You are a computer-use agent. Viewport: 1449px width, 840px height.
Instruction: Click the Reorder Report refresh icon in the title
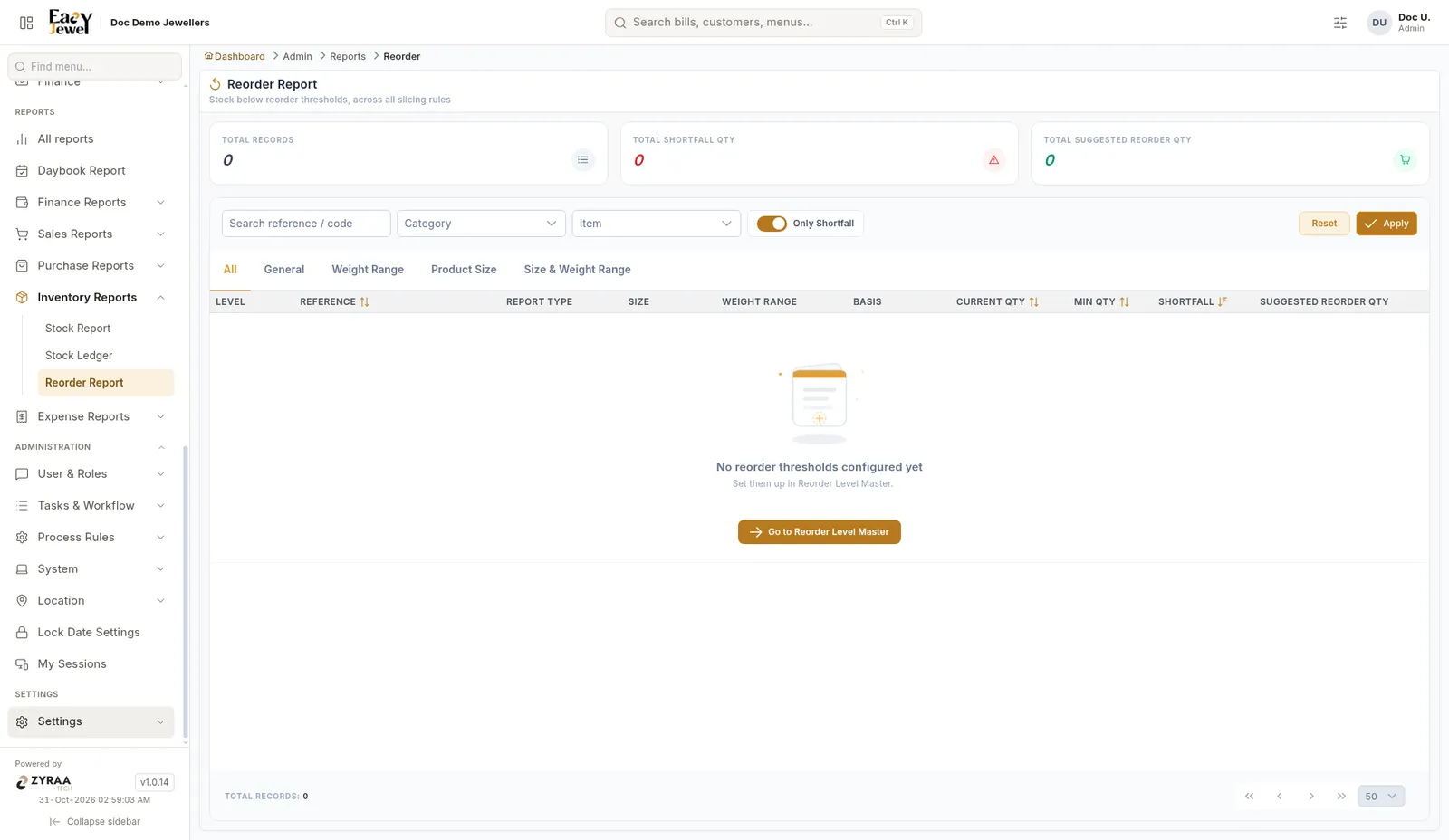tap(216, 84)
